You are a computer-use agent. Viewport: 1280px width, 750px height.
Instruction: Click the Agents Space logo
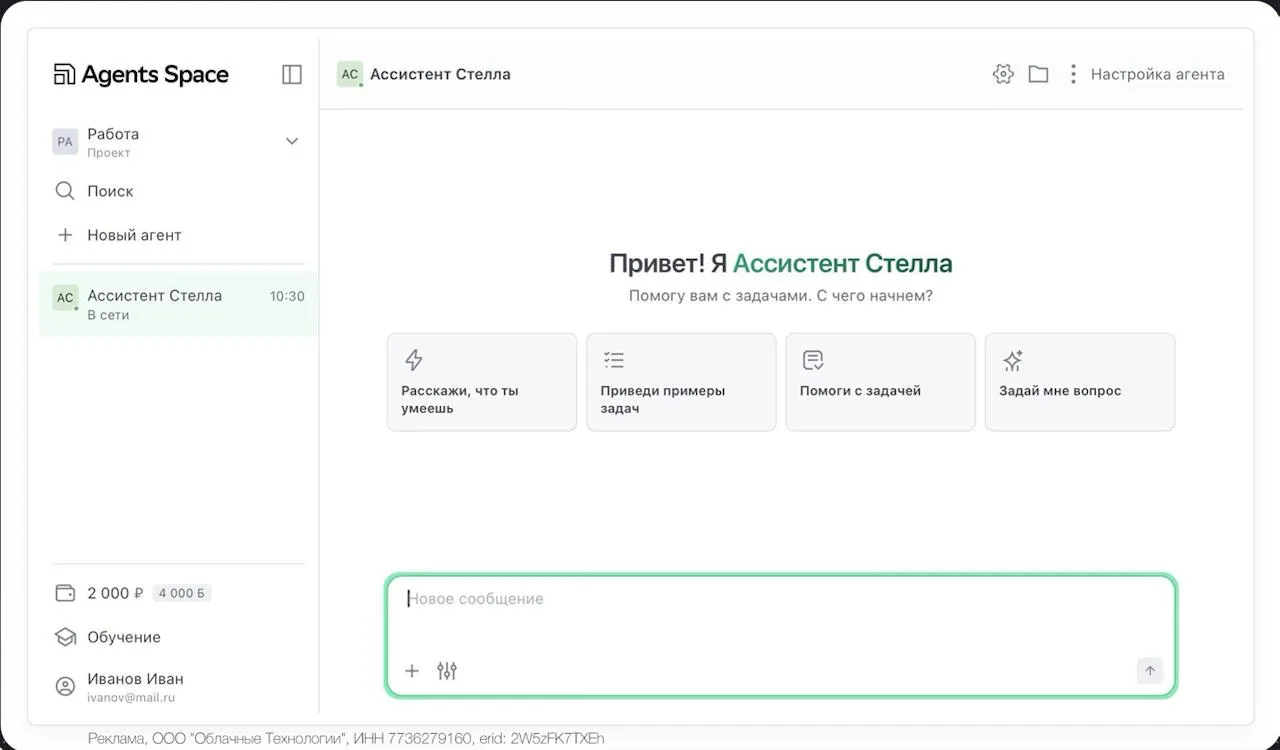tap(141, 74)
